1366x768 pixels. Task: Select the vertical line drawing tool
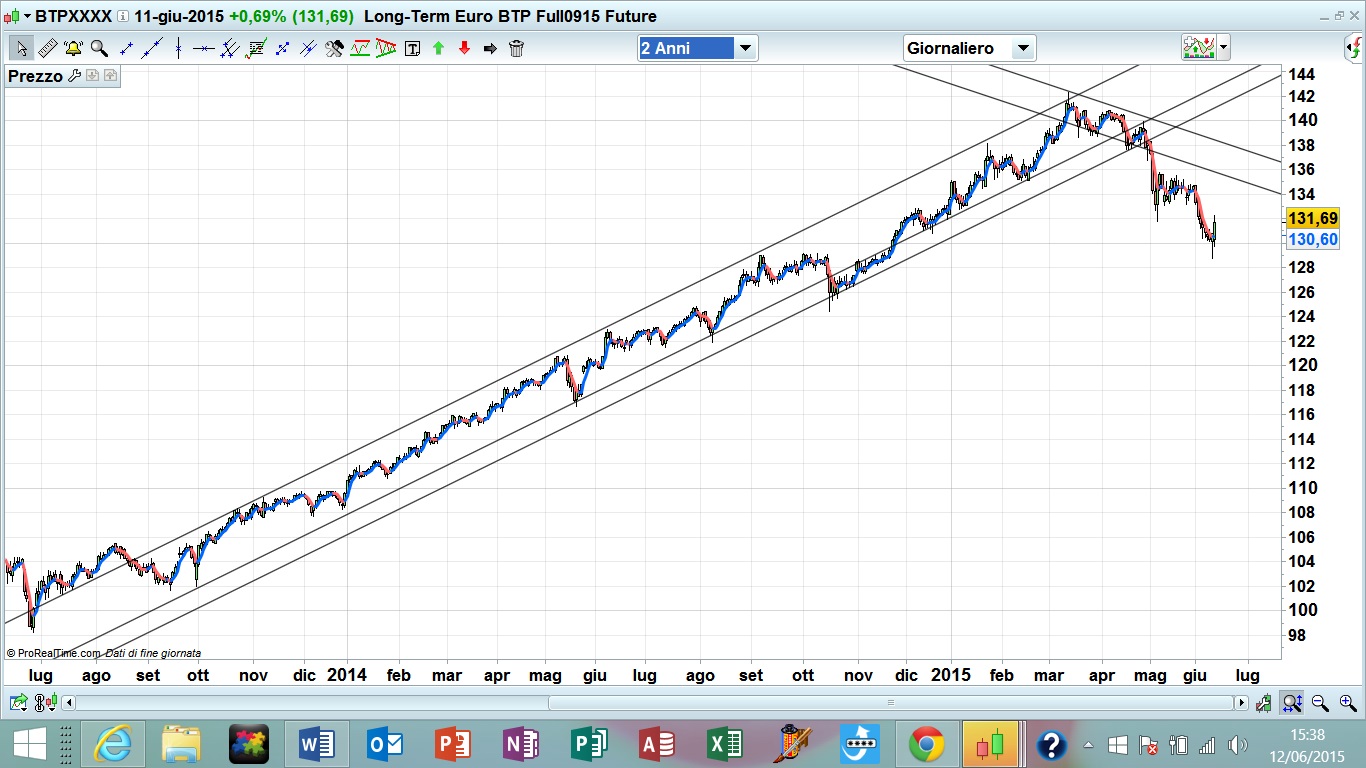click(178, 48)
